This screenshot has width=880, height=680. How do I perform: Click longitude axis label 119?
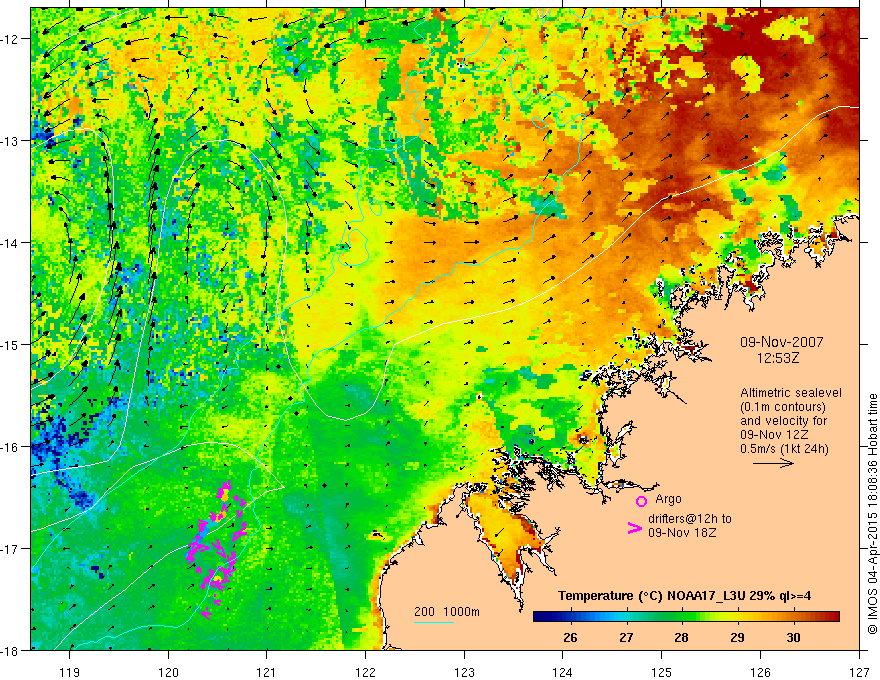(x=70, y=672)
